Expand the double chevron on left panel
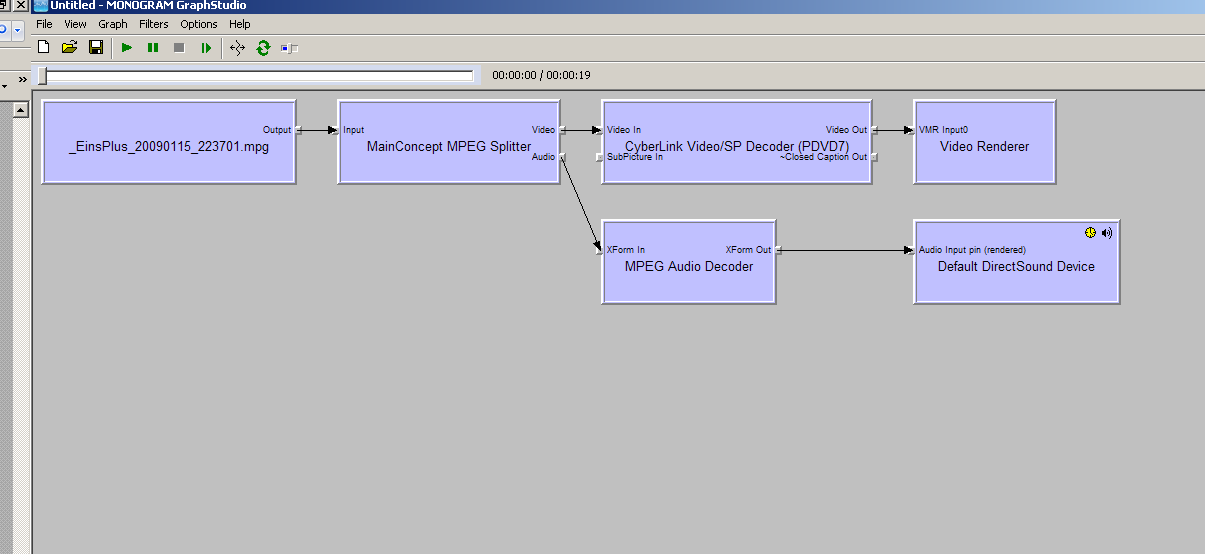This screenshot has width=1205, height=554. point(22,78)
